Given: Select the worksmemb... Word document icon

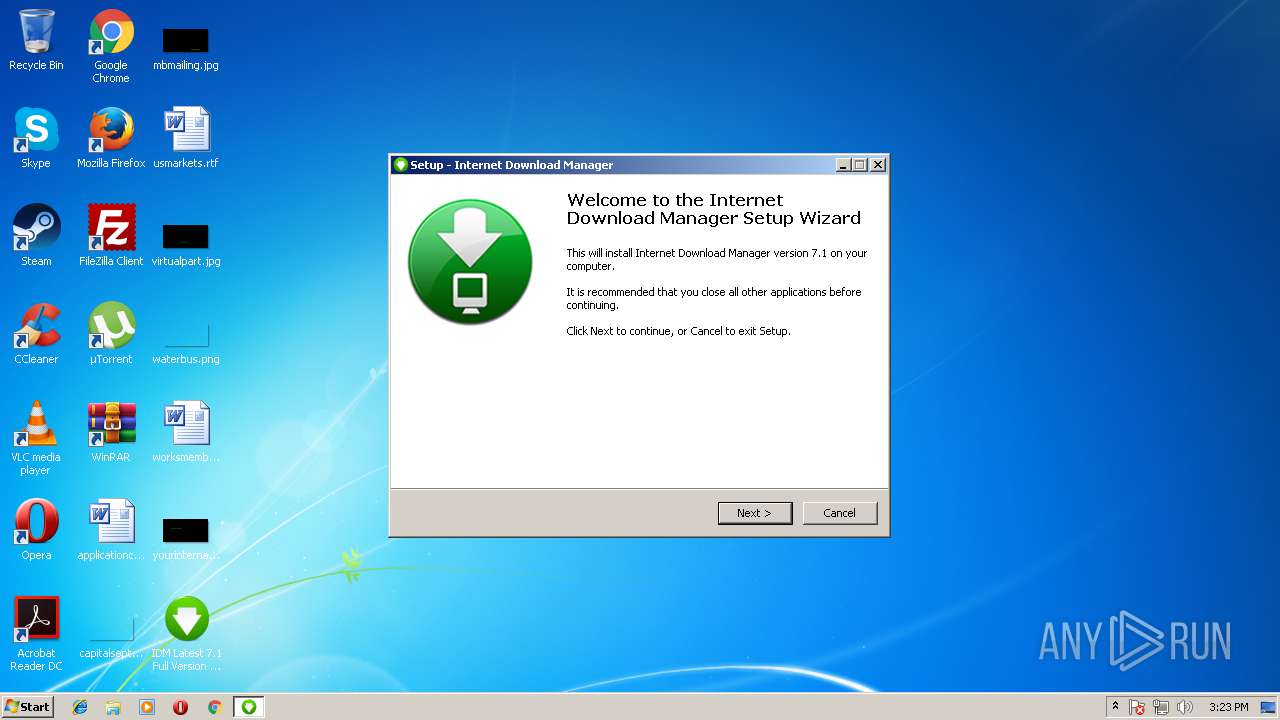Looking at the screenshot, I should (186, 432).
